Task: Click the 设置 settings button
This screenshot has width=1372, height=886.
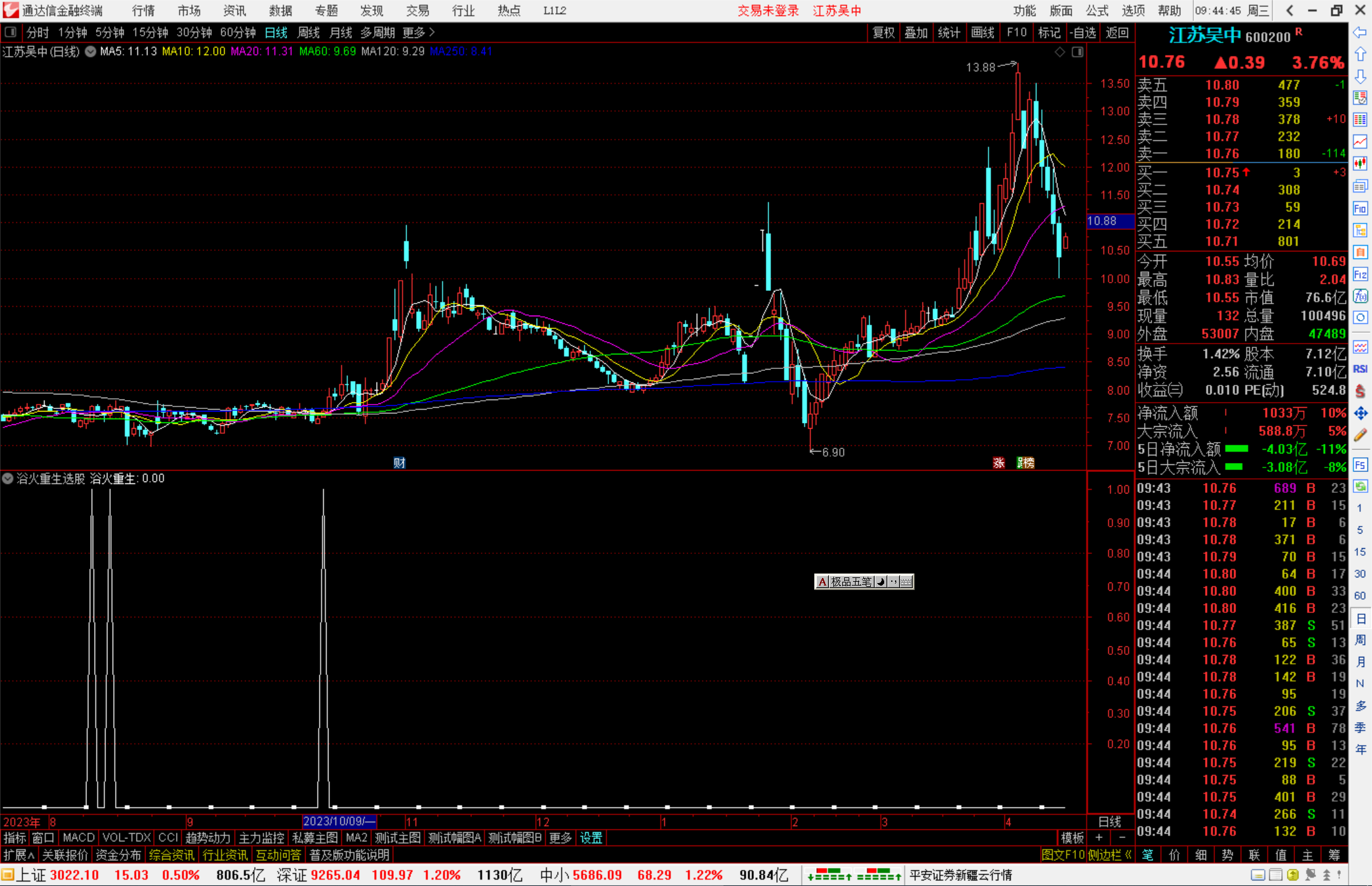Action: tap(591, 838)
